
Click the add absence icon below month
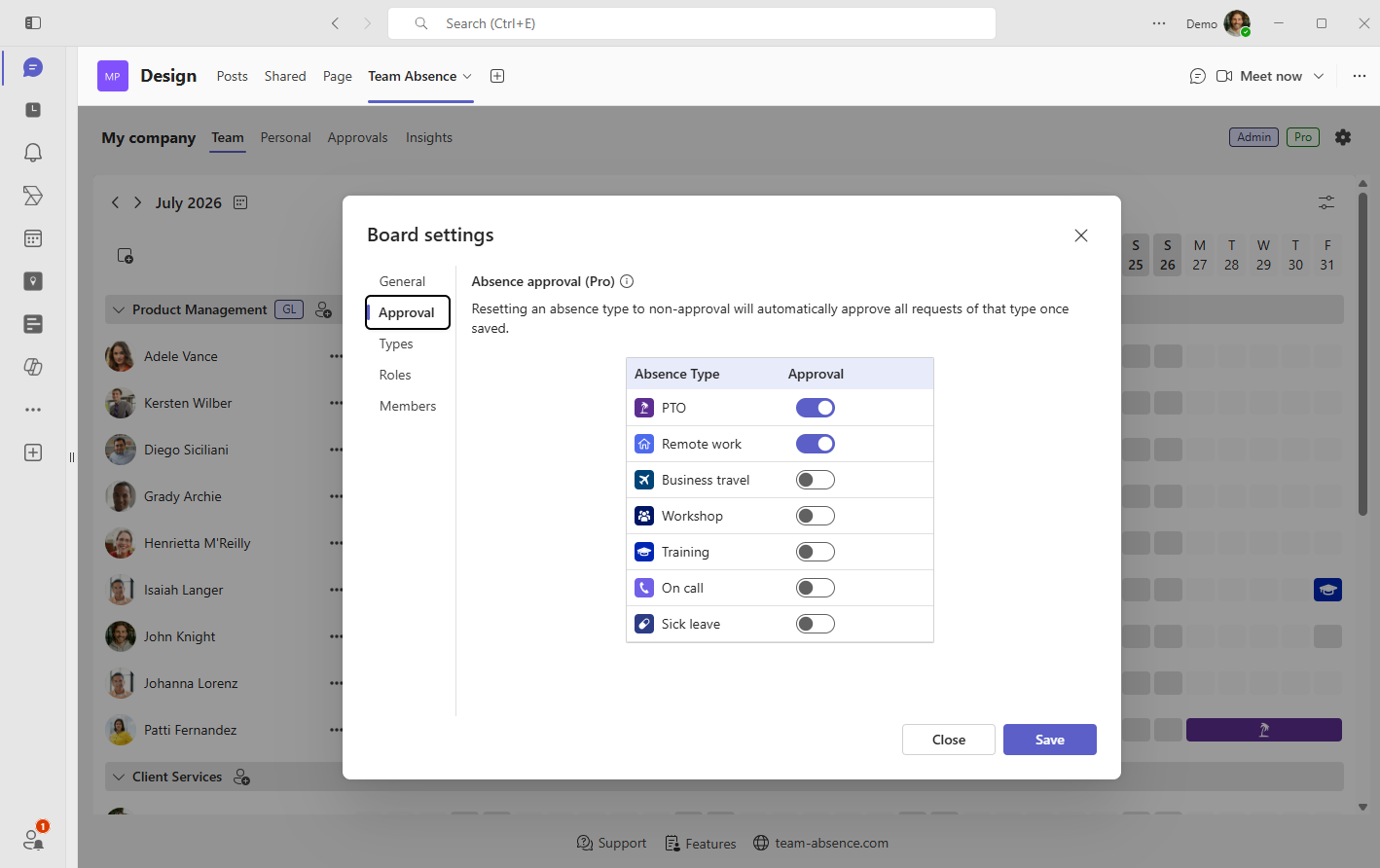125,256
